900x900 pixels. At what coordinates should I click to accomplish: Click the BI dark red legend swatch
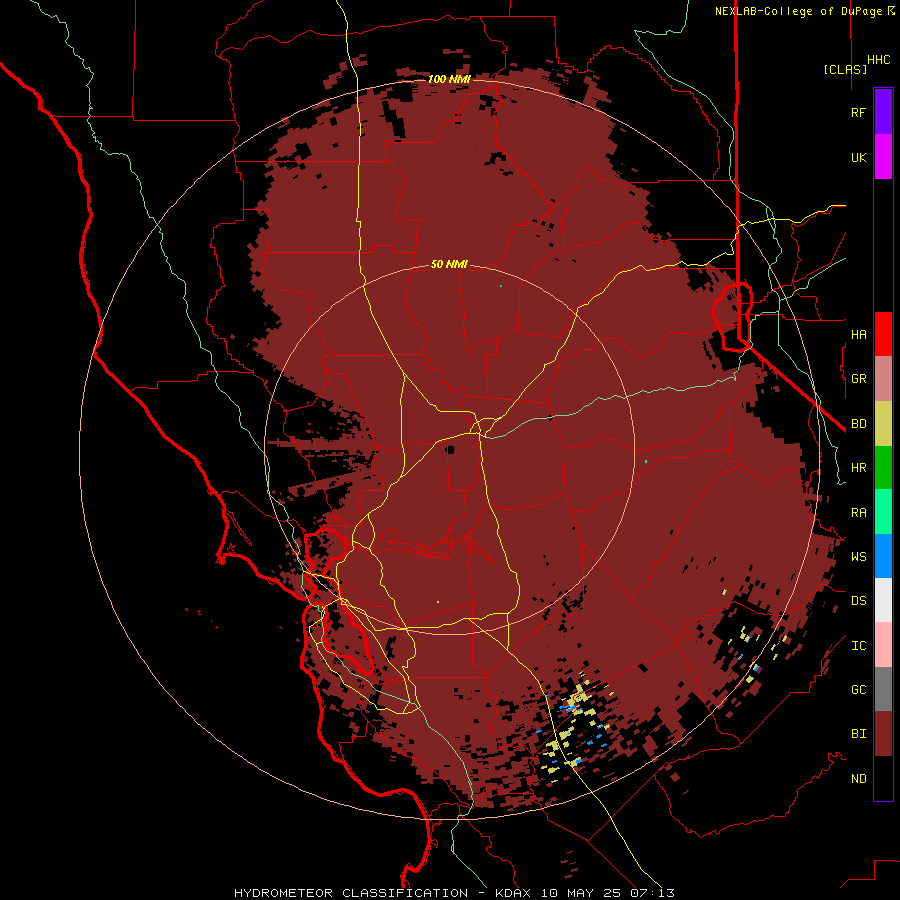(883, 734)
